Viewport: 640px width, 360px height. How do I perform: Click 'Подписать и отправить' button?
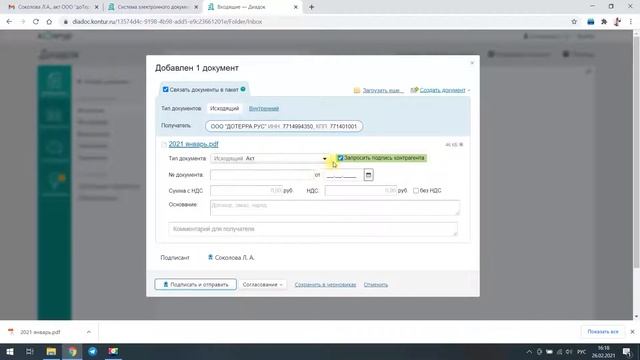pos(196,284)
